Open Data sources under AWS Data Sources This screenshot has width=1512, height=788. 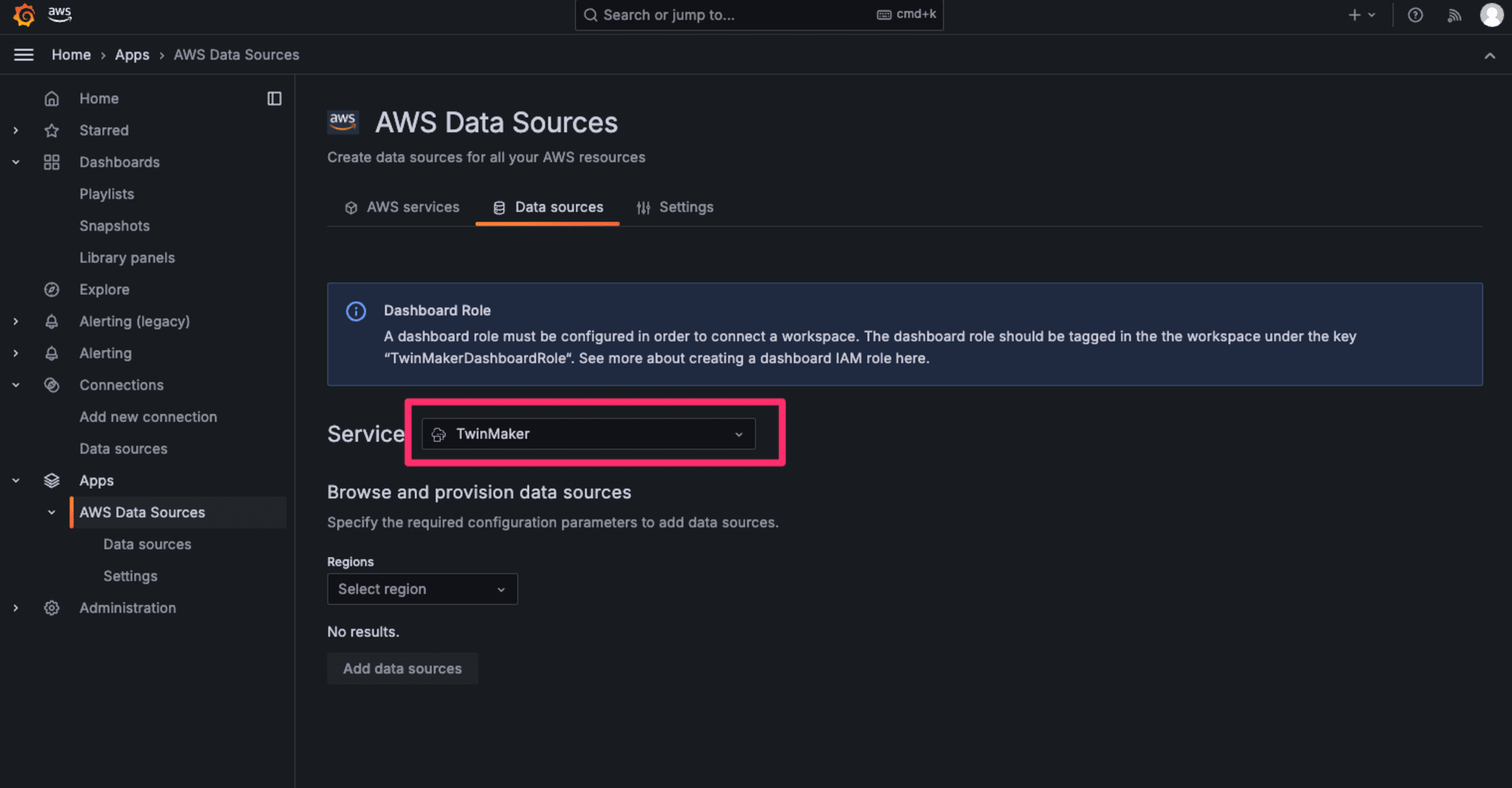[x=147, y=544]
